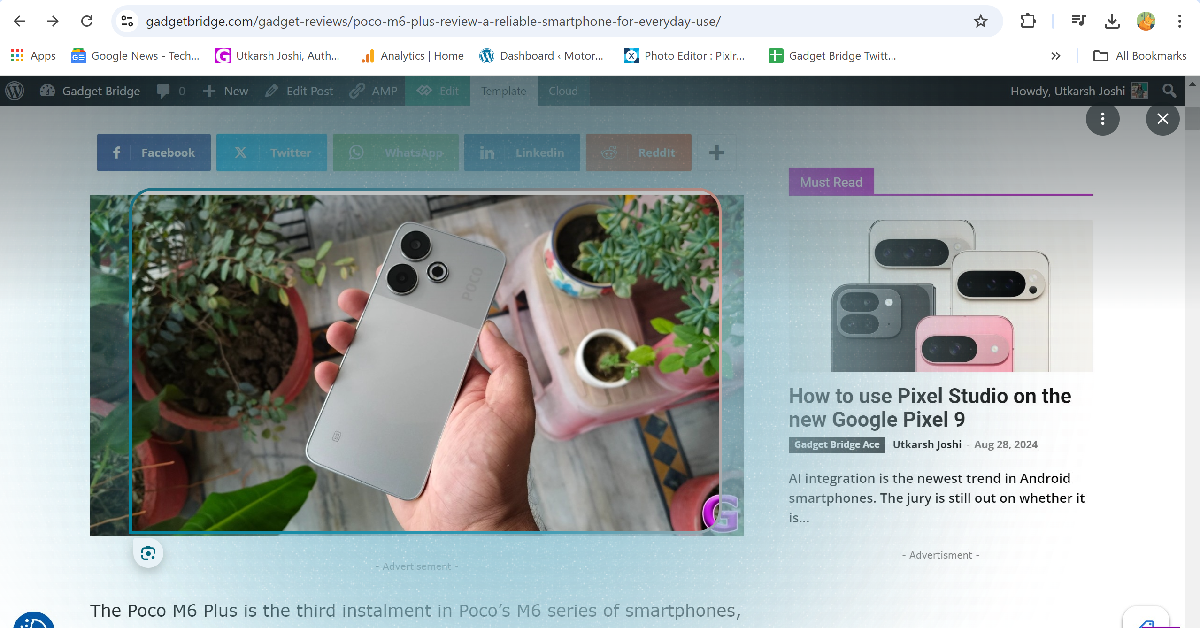Open the admin bar search magnifier
Screen dimensions: 1200x628
click(x=1169, y=91)
